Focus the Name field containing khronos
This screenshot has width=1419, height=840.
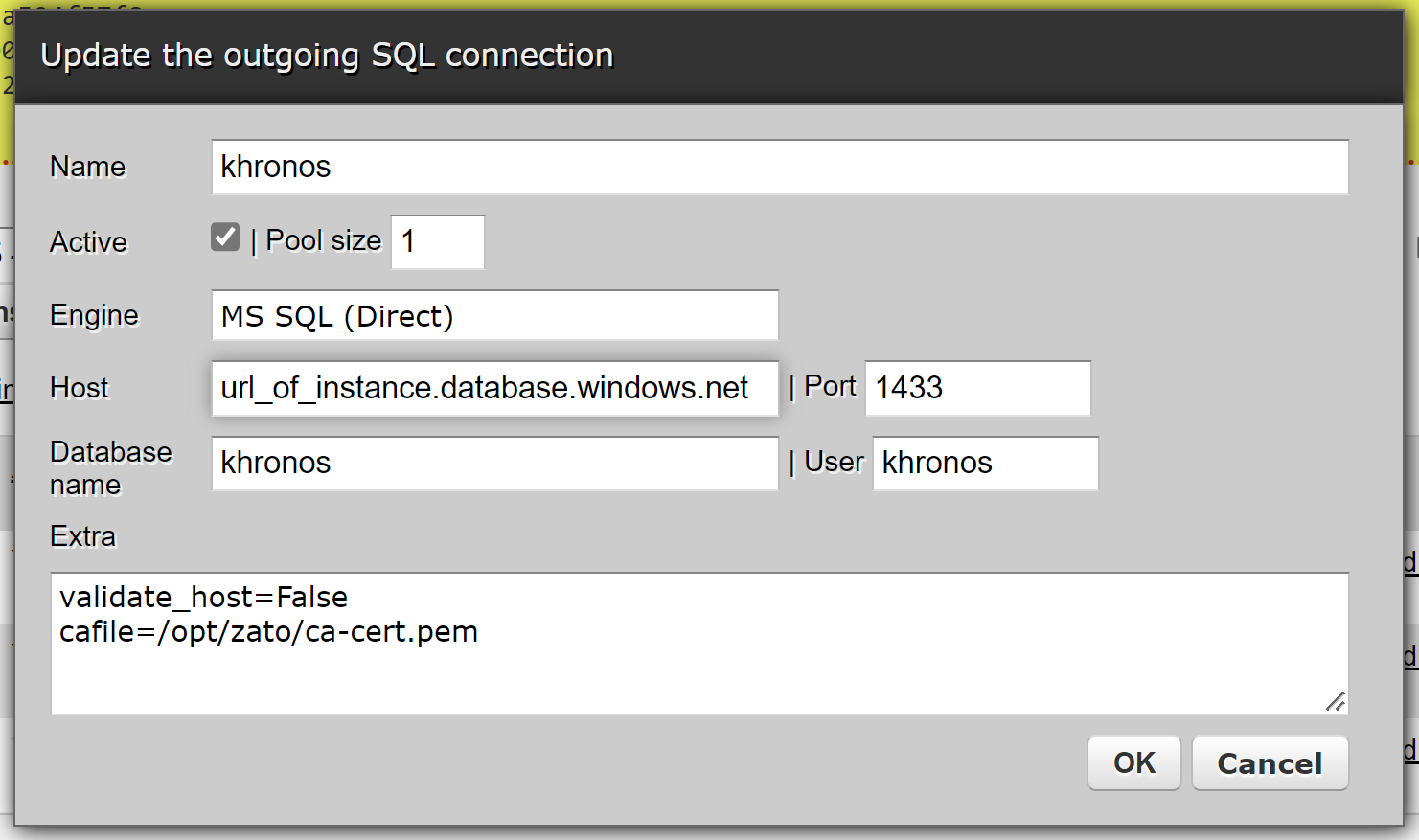click(779, 168)
